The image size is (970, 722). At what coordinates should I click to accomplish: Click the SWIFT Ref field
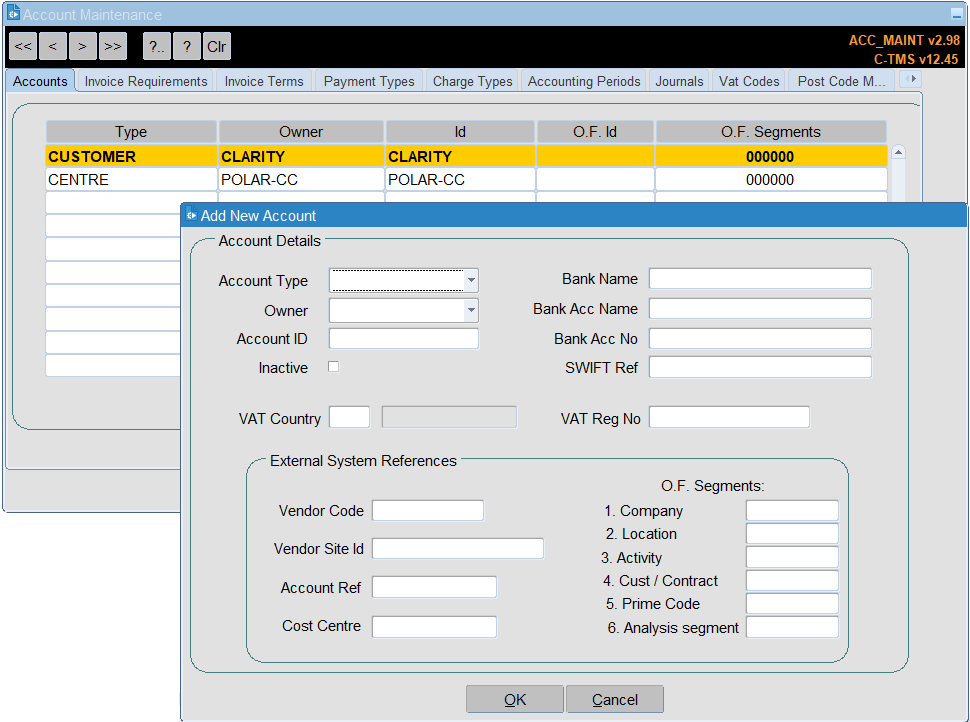760,367
